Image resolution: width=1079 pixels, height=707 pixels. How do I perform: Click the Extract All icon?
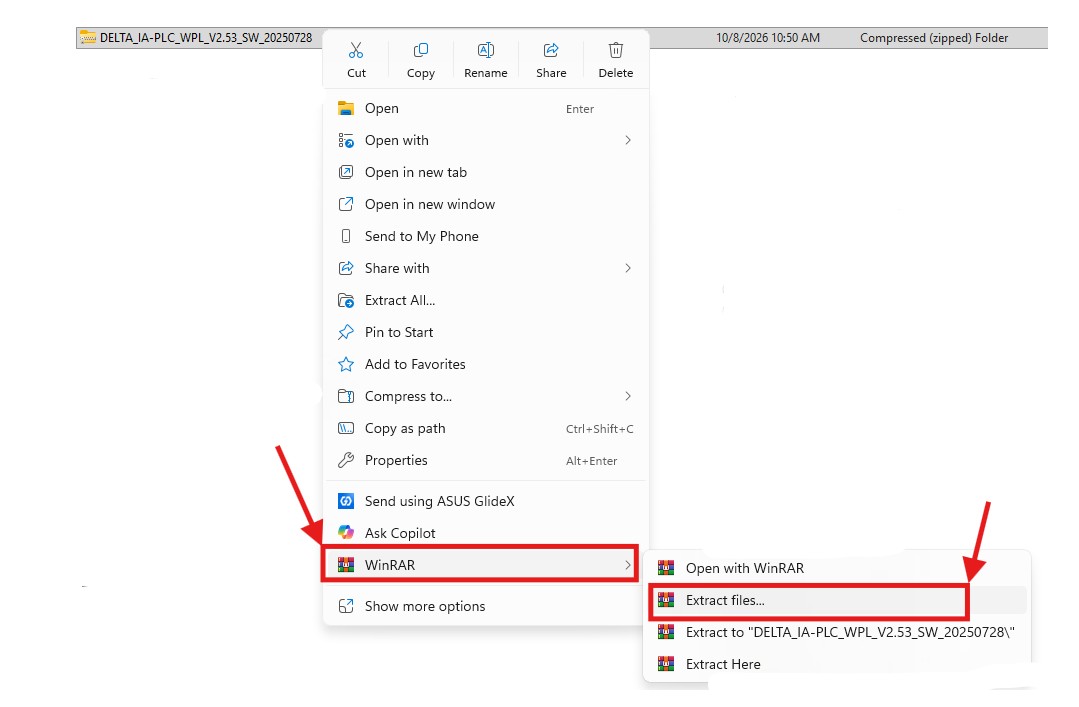pos(346,300)
